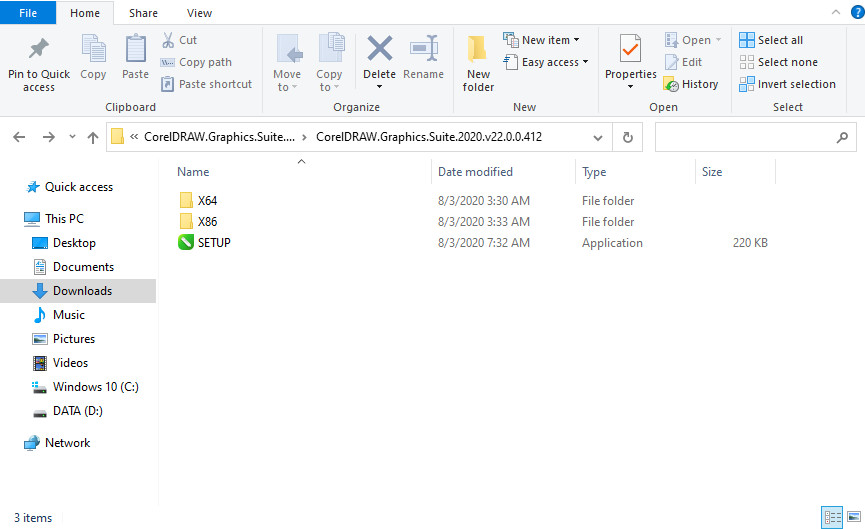This screenshot has height=529, width=865.
Task: Open Properties from the ribbon
Action: [630, 50]
